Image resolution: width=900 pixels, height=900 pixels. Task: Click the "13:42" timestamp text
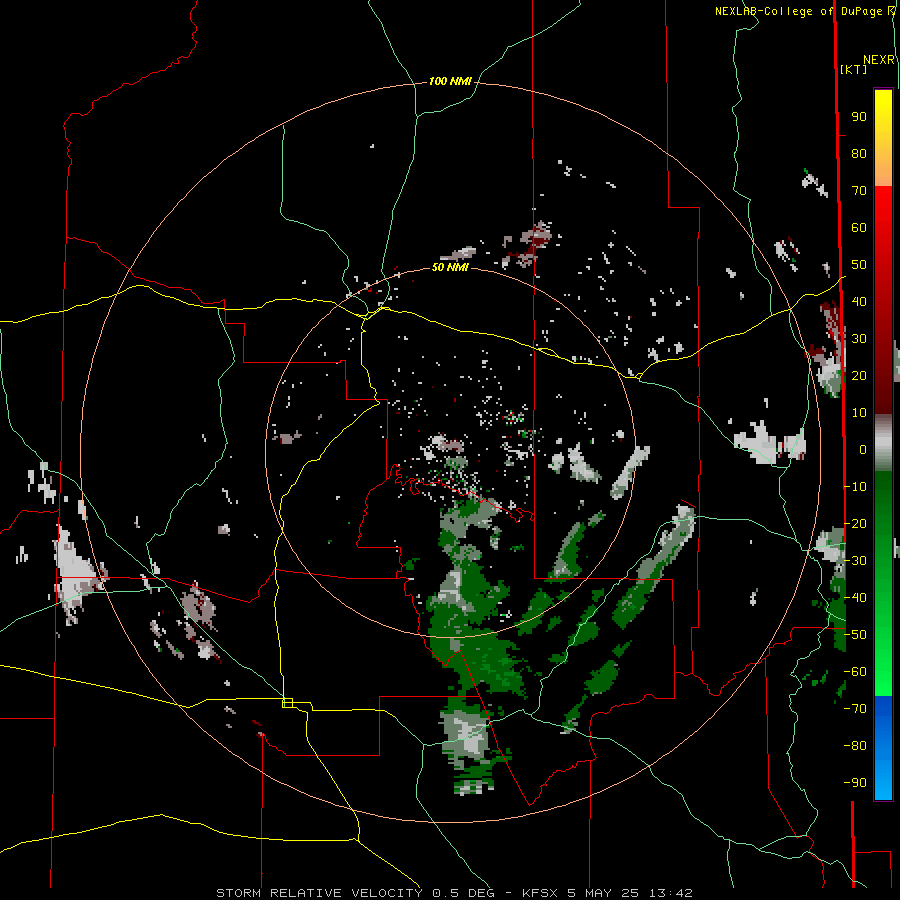tap(671, 893)
